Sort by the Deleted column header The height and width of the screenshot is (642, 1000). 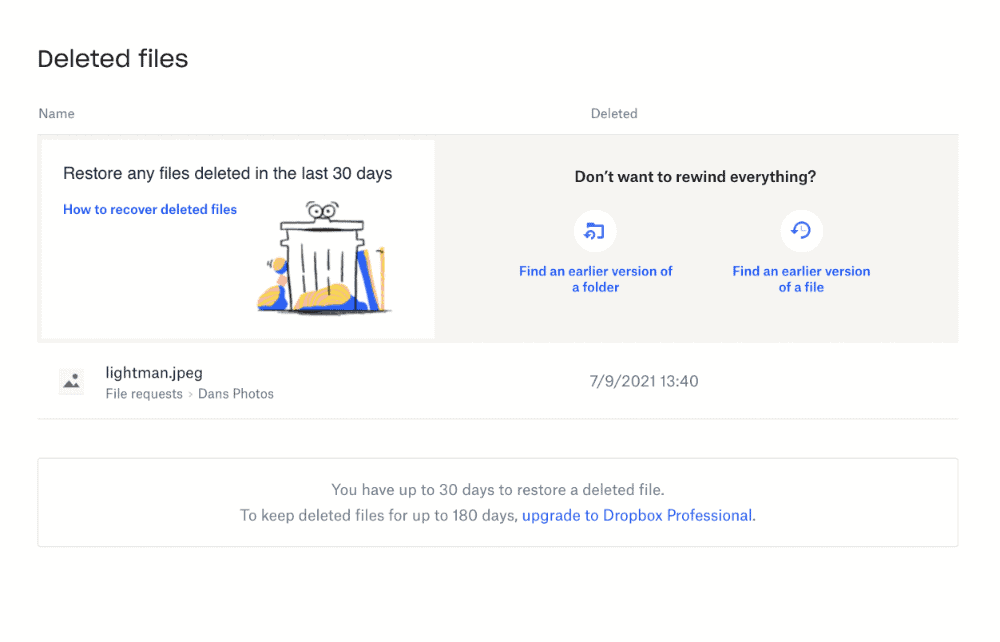tap(614, 113)
